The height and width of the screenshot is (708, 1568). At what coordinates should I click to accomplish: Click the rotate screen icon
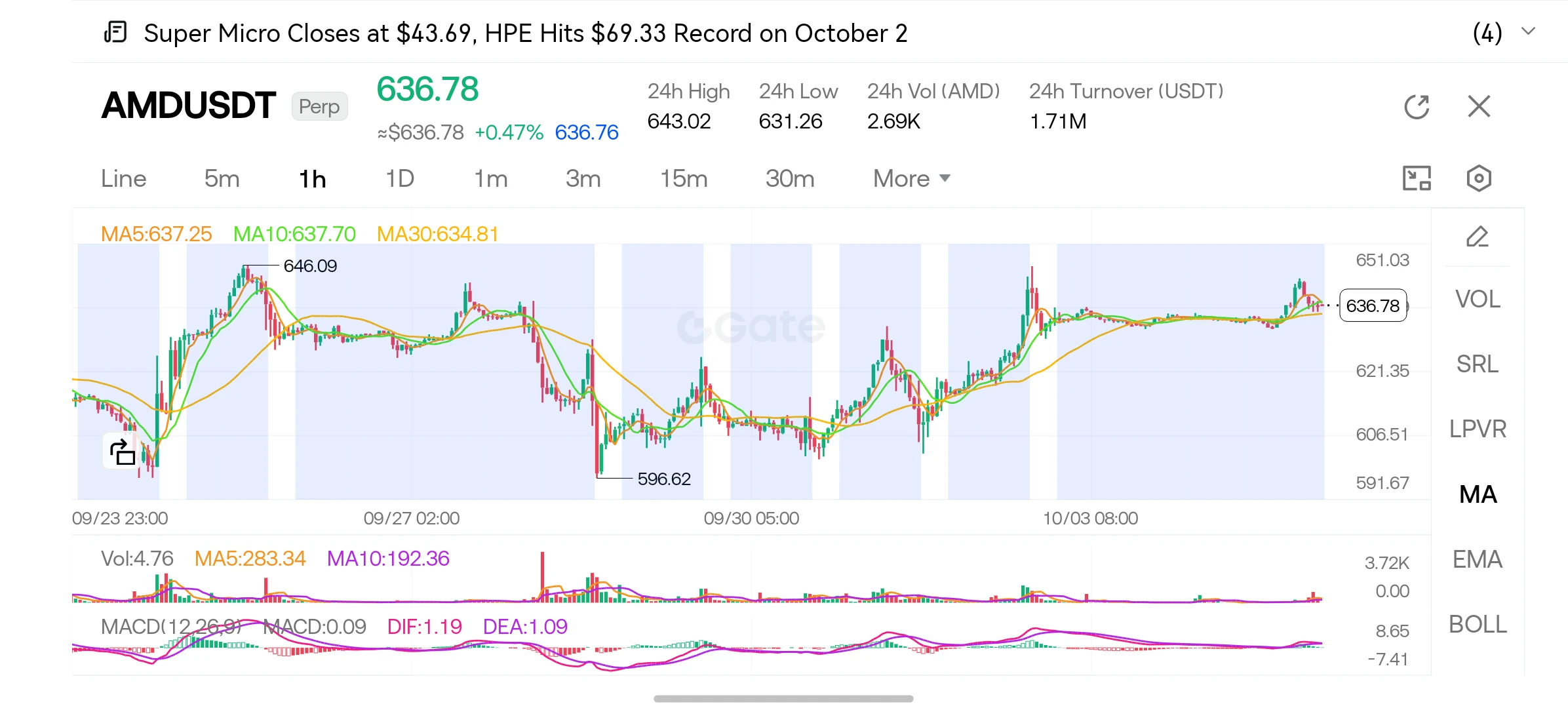click(122, 452)
